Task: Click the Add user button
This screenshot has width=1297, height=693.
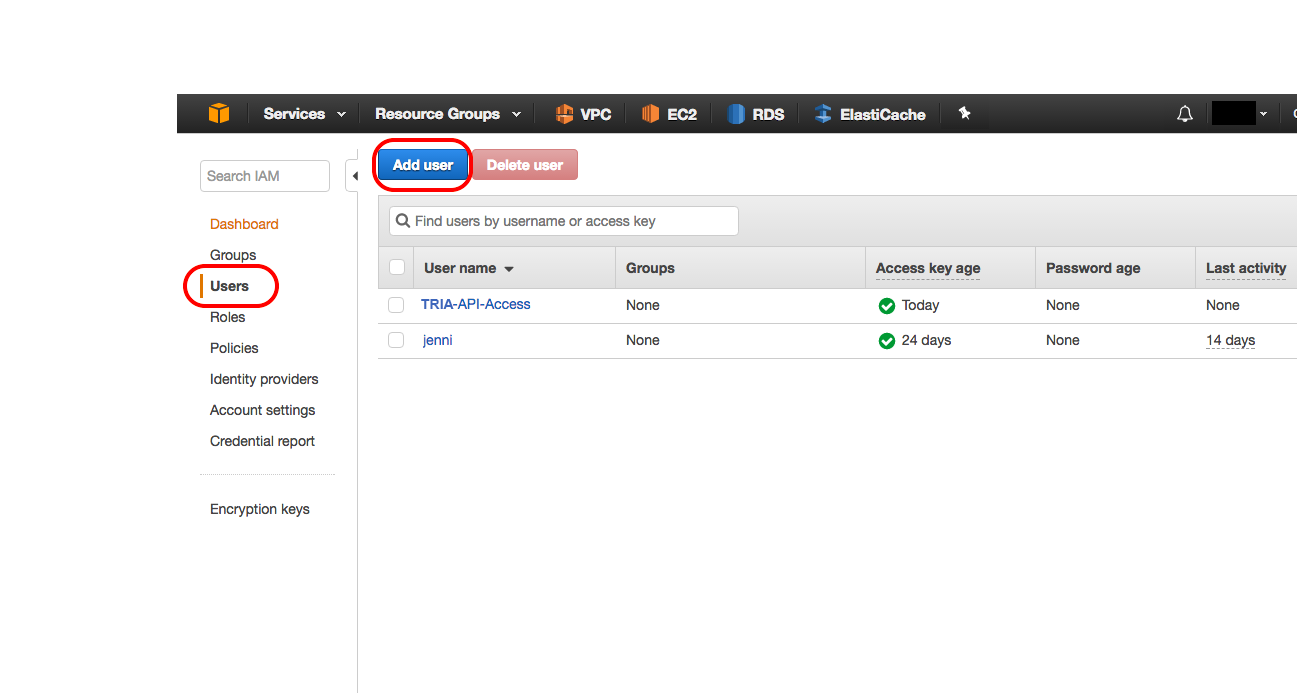Action: pyautogui.click(x=423, y=165)
